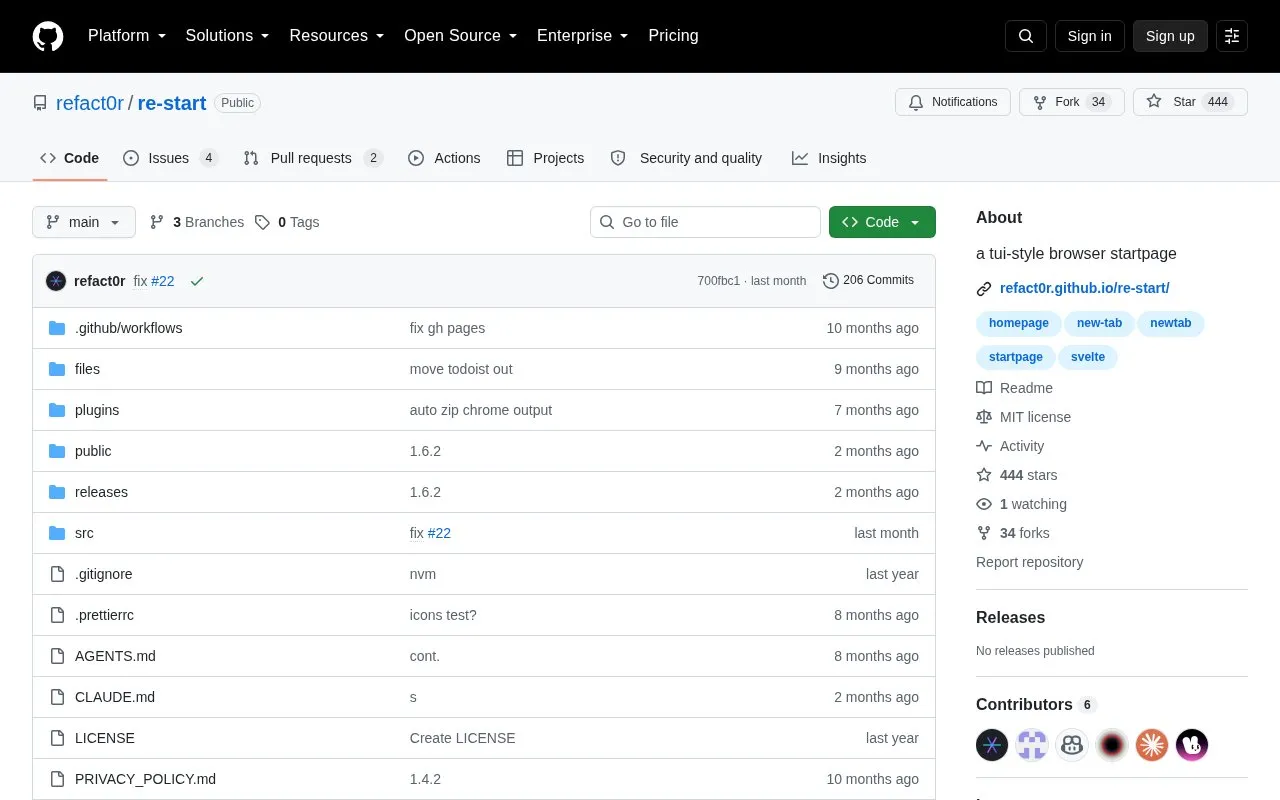The height and width of the screenshot is (800, 1280).
Task: Switch to the Issues tab
Action: [x=170, y=158]
